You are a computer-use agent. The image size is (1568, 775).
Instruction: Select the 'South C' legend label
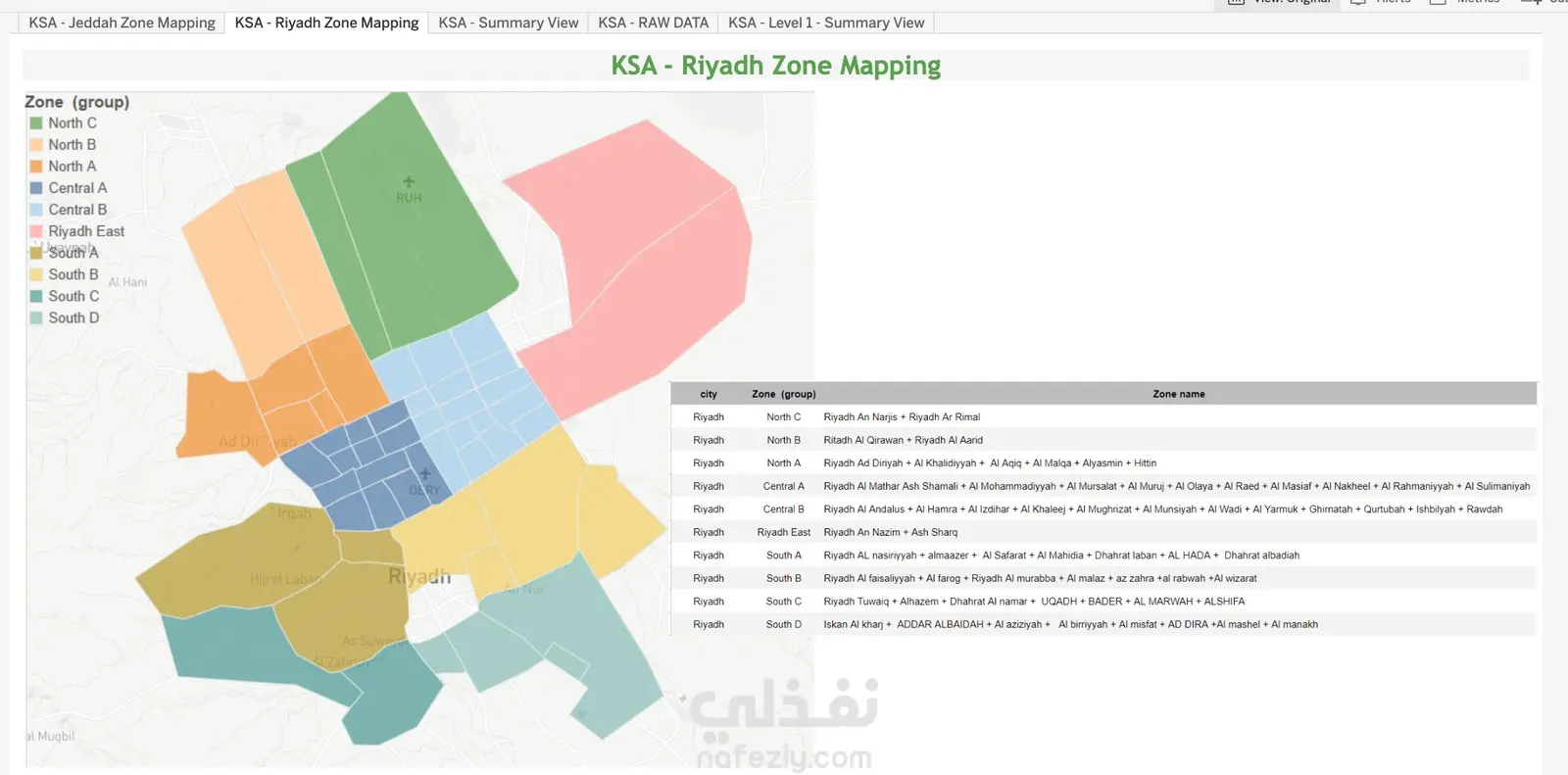[73, 296]
